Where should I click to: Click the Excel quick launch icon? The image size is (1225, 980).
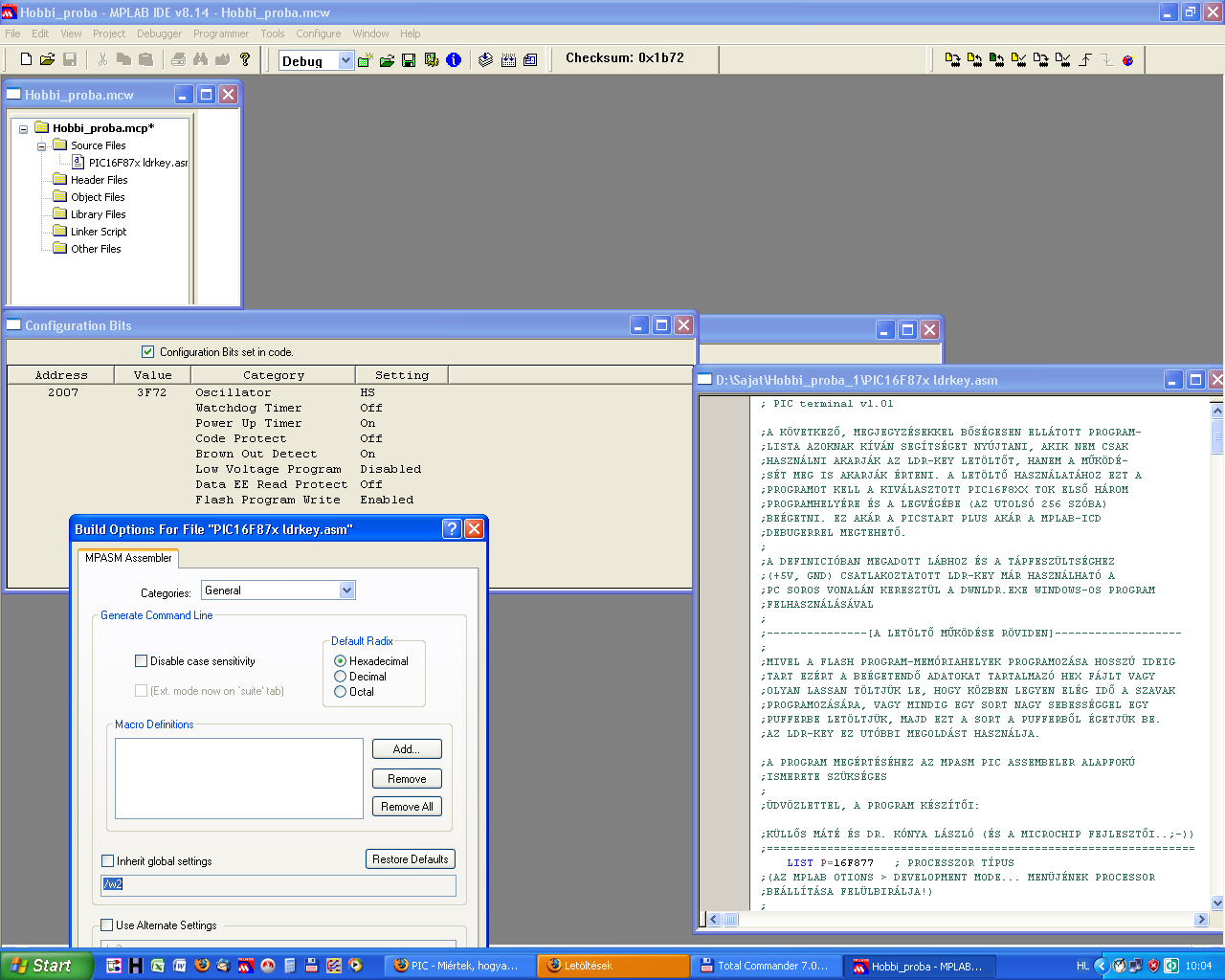pyautogui.click(x=157, y=966)
